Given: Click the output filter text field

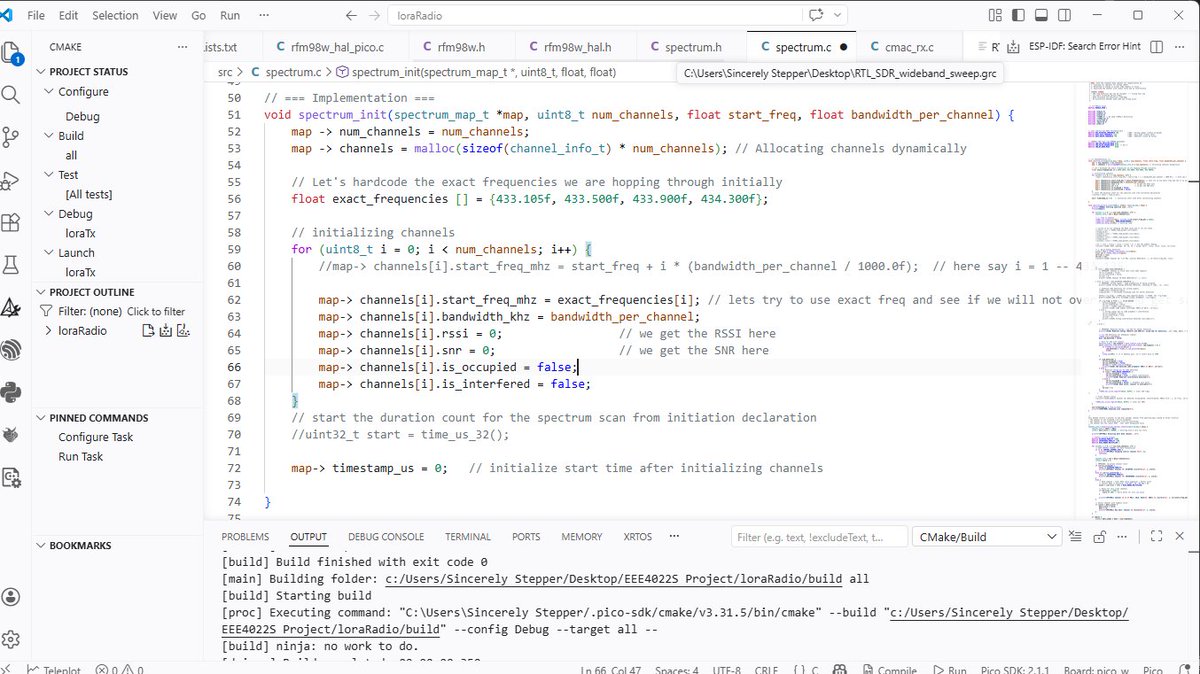Looking at the screenshot, I should coord(820,537).
